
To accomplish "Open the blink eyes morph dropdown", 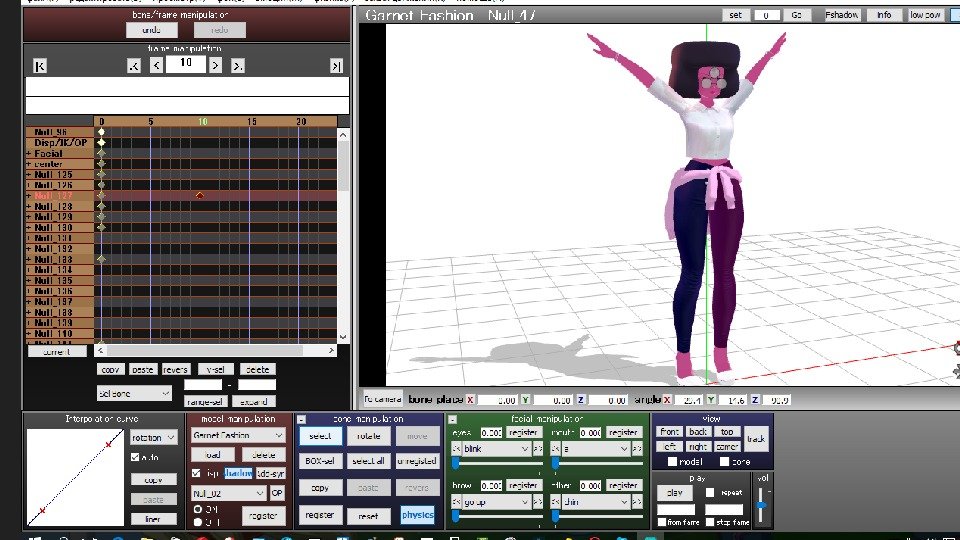I will coord(496,450).
